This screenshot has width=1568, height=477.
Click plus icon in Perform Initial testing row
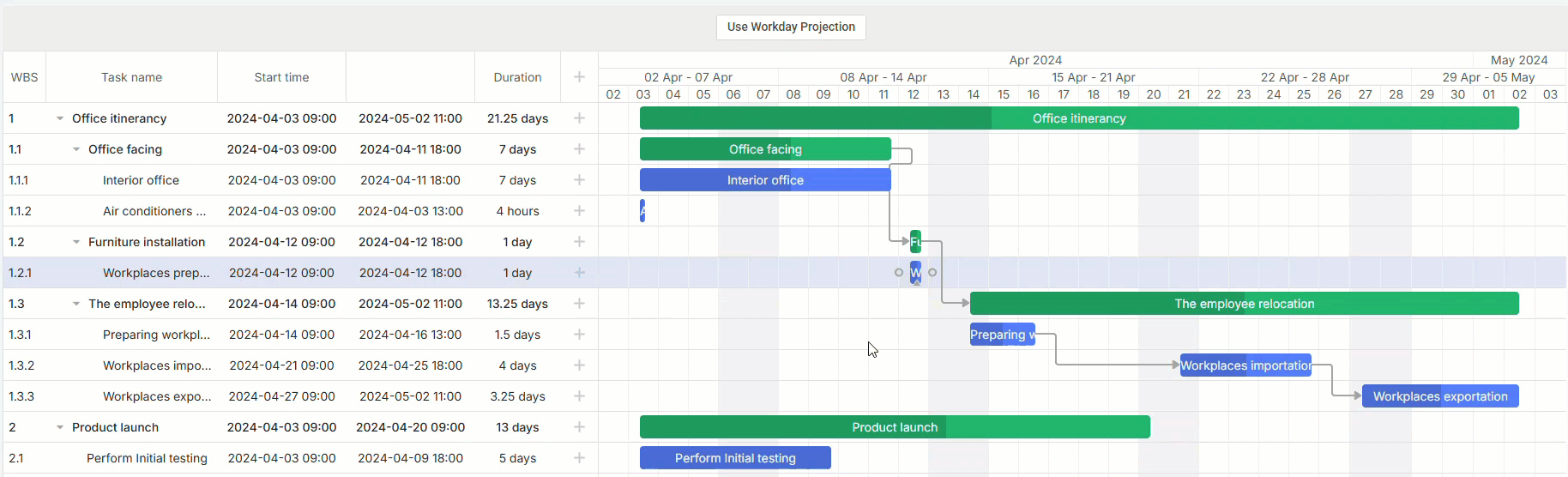click(579, 458)
